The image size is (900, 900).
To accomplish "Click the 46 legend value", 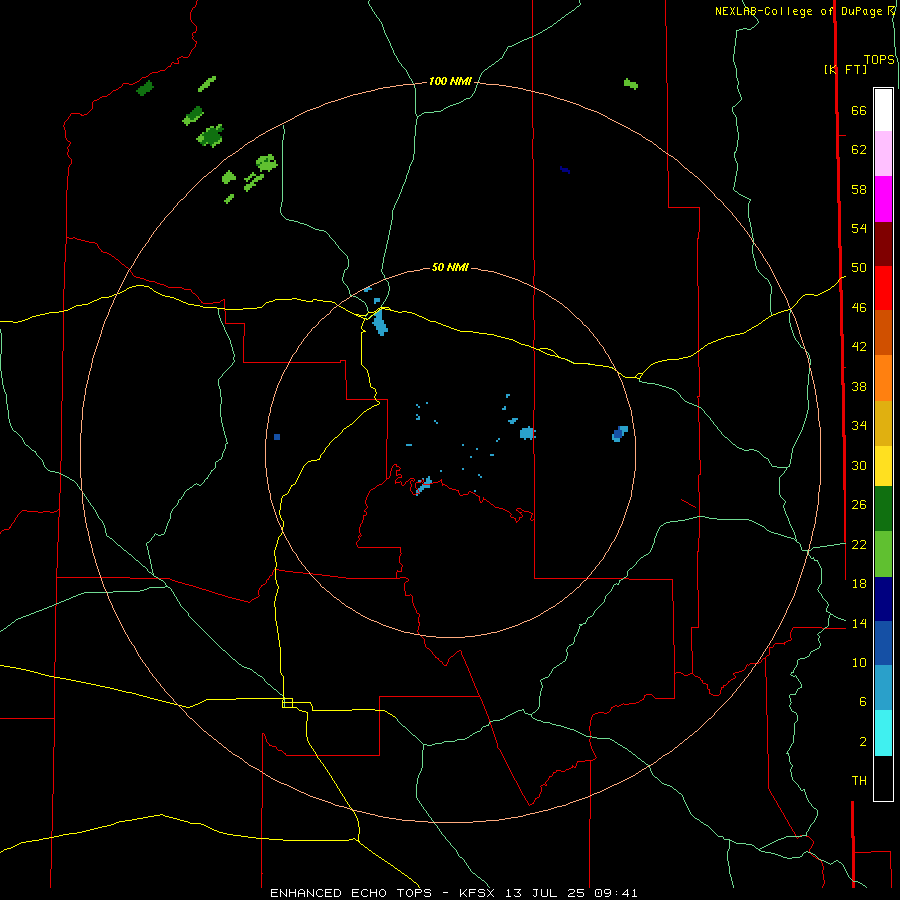I will 859,307.
